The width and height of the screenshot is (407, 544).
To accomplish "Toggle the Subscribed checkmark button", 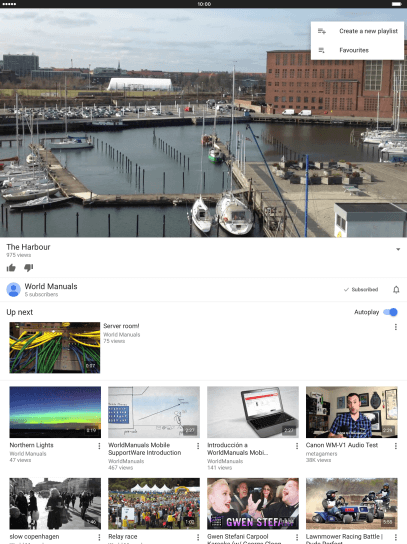I will 361,290.
